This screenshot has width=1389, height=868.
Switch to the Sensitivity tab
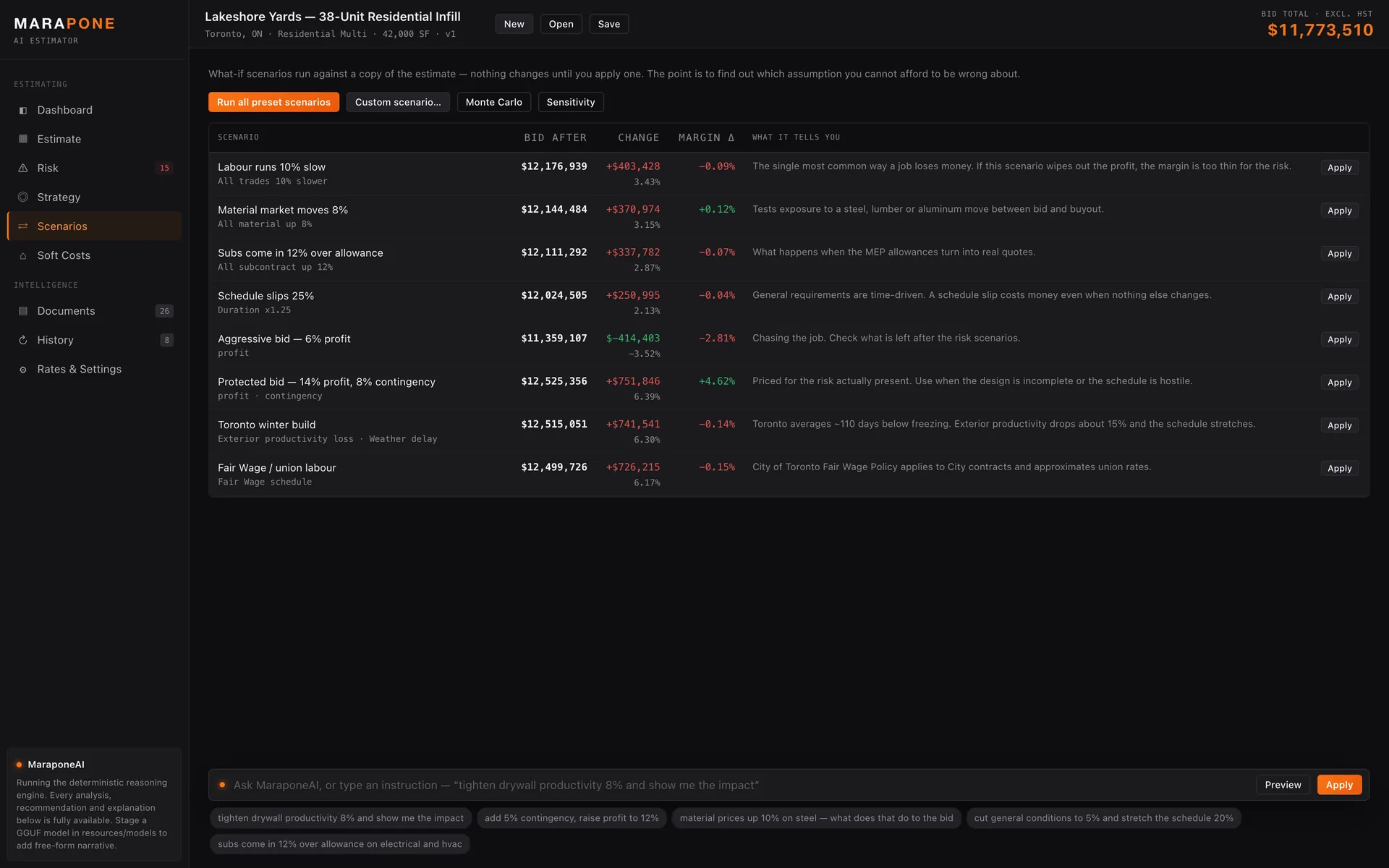coord(571,102)
